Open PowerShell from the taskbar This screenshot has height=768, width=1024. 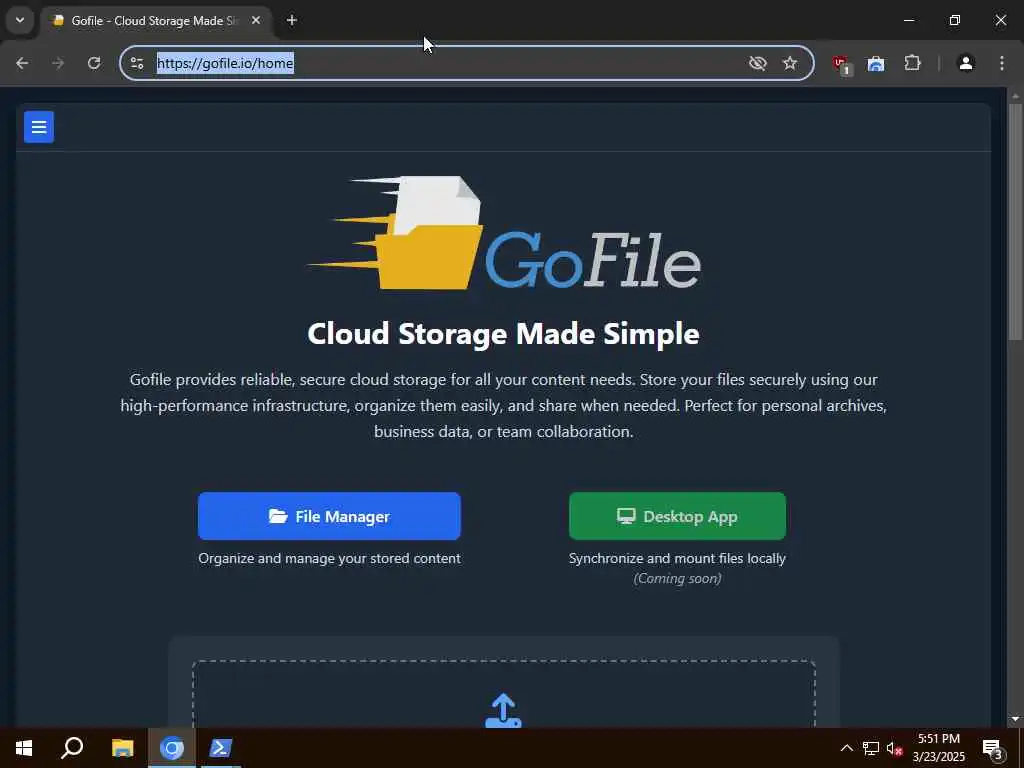point(220,748)
